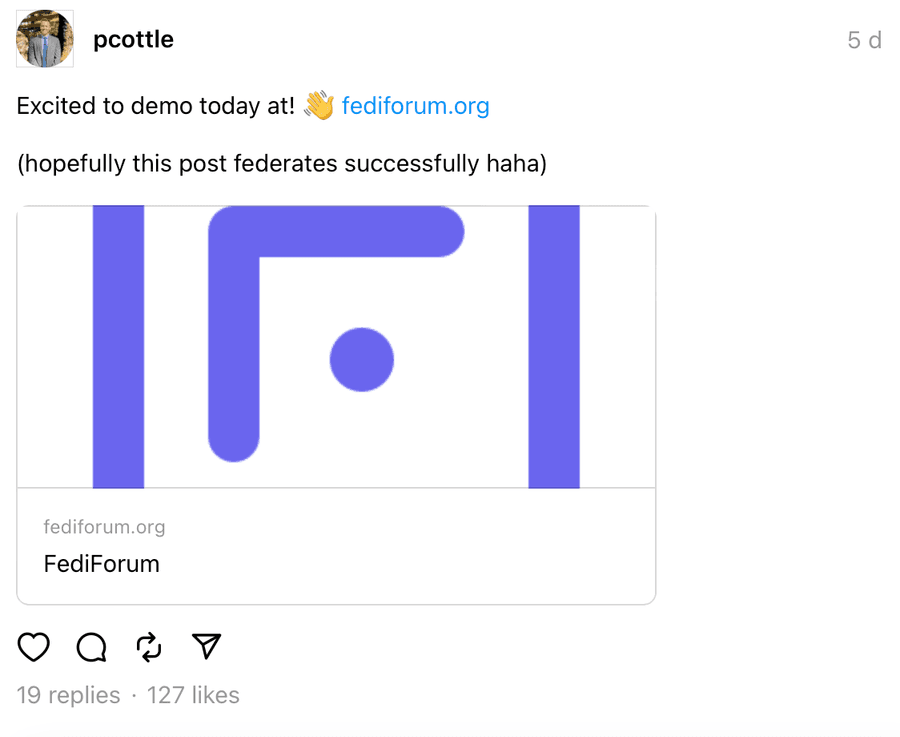Open replies via the comment bubble icon
The width and height of the screenshot is (900, 737).
[92, 647]
